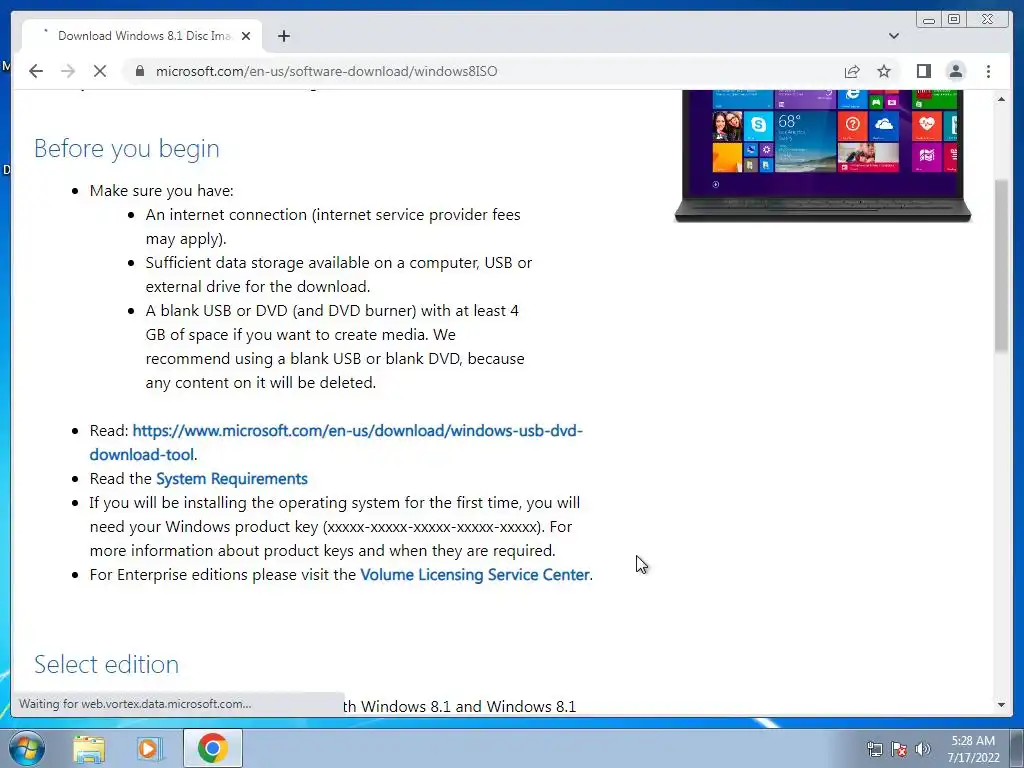Open the Windows Start menu

(x=26, y=748)
